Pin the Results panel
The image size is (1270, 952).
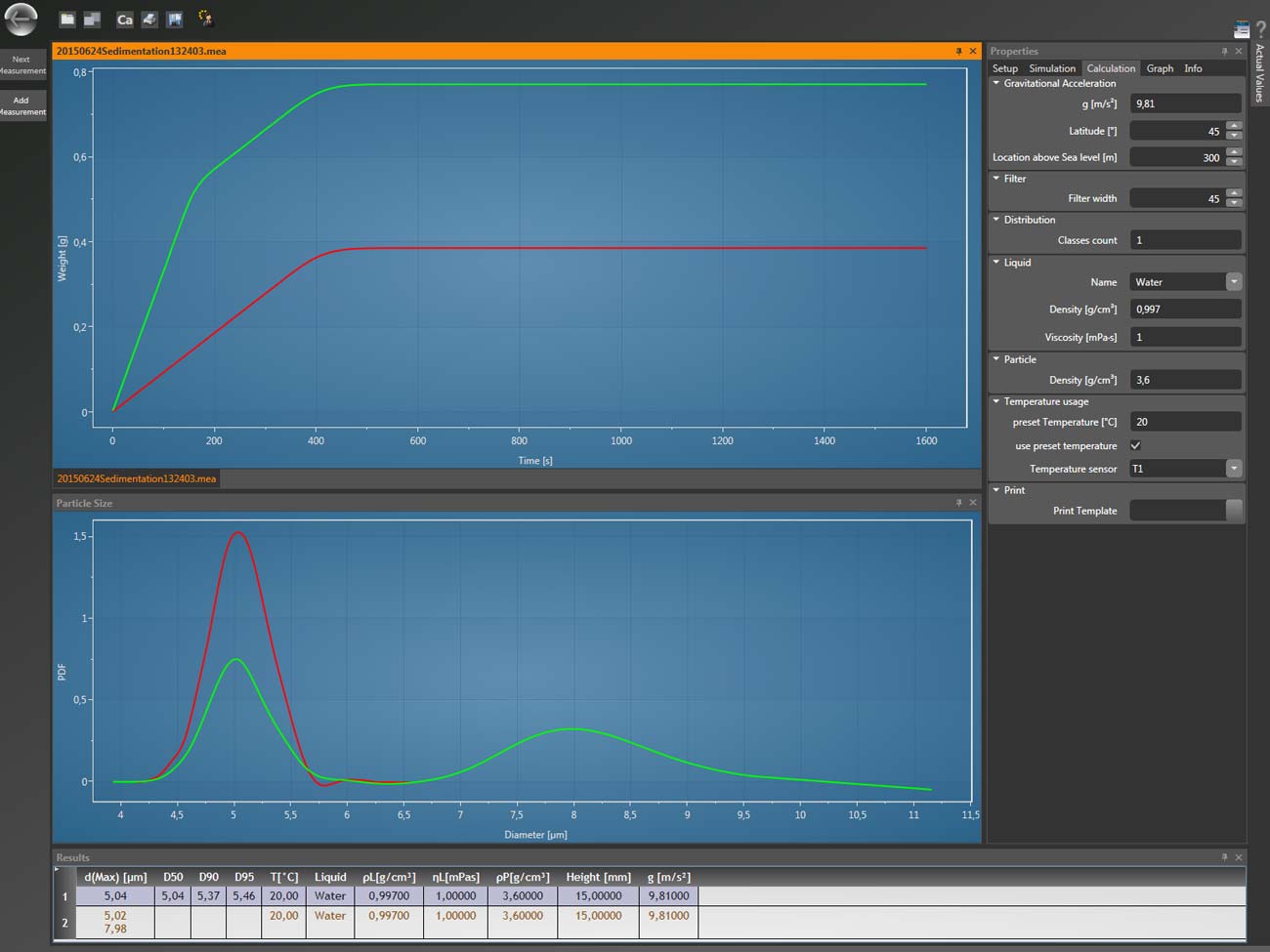click(1224, 857)
